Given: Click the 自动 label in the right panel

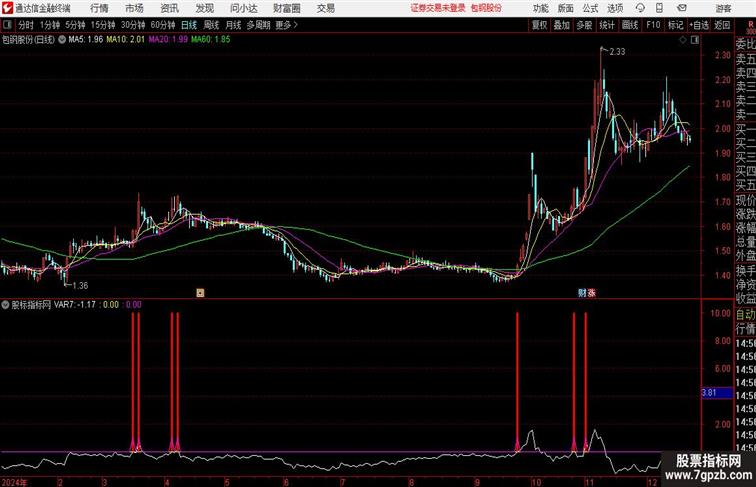Looking at the screenshot, I should click(x=745, y=315).
